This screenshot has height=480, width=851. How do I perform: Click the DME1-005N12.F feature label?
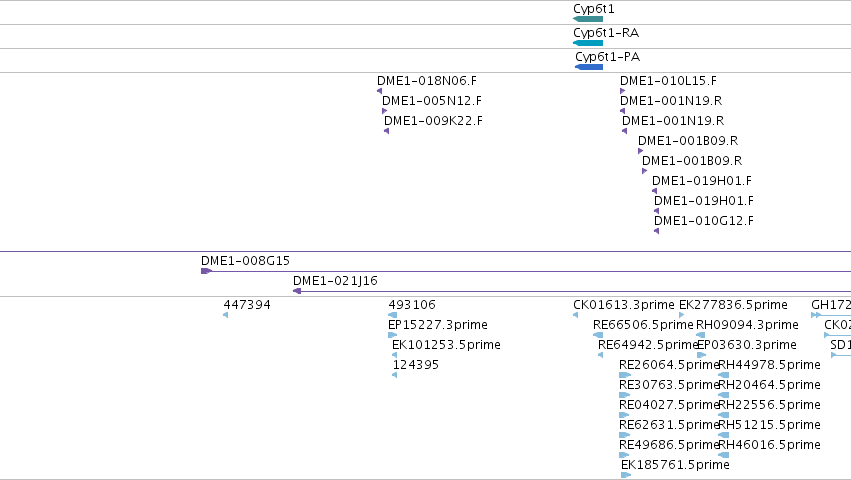pos(432,101)
